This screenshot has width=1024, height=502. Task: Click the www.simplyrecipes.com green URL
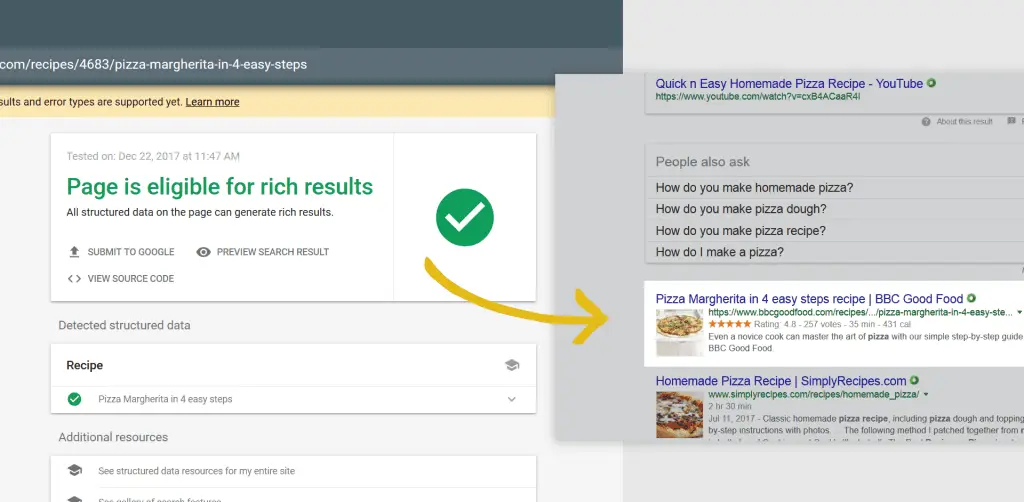click(814, 394)
